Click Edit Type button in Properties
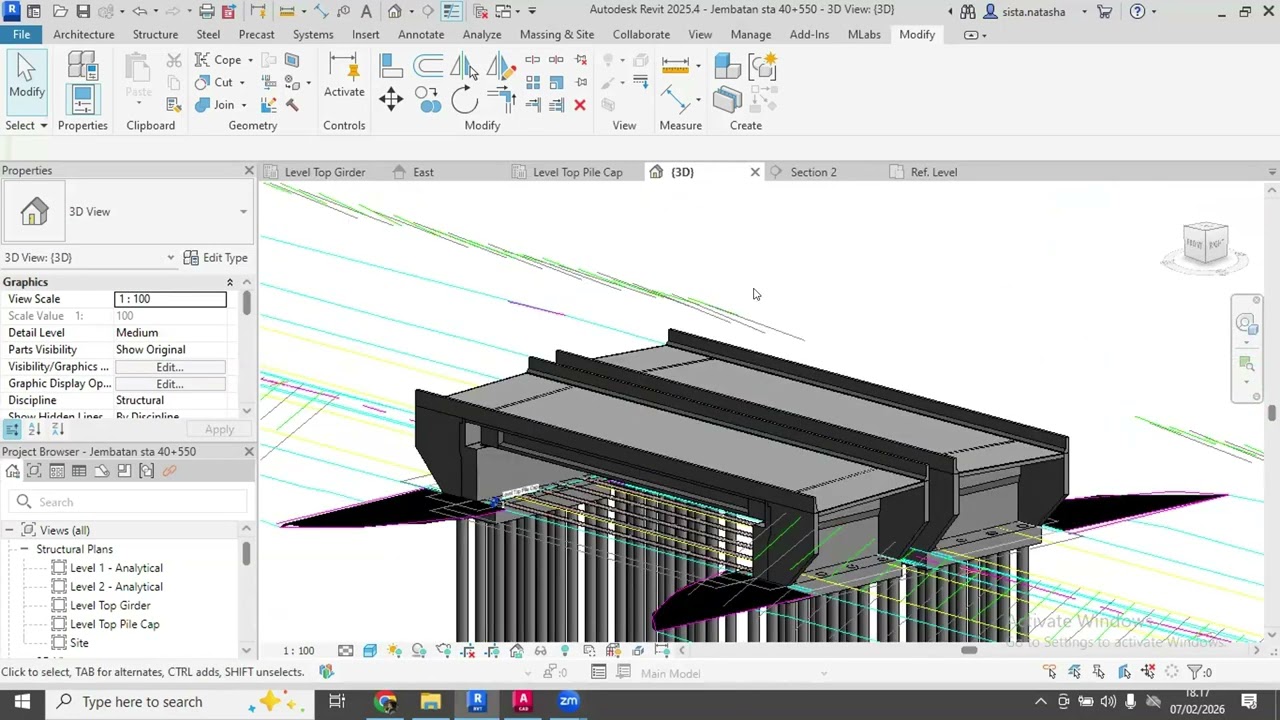The width and height of the screenshot is (1280, 720). pyautogui.click(x=215, y=258)
